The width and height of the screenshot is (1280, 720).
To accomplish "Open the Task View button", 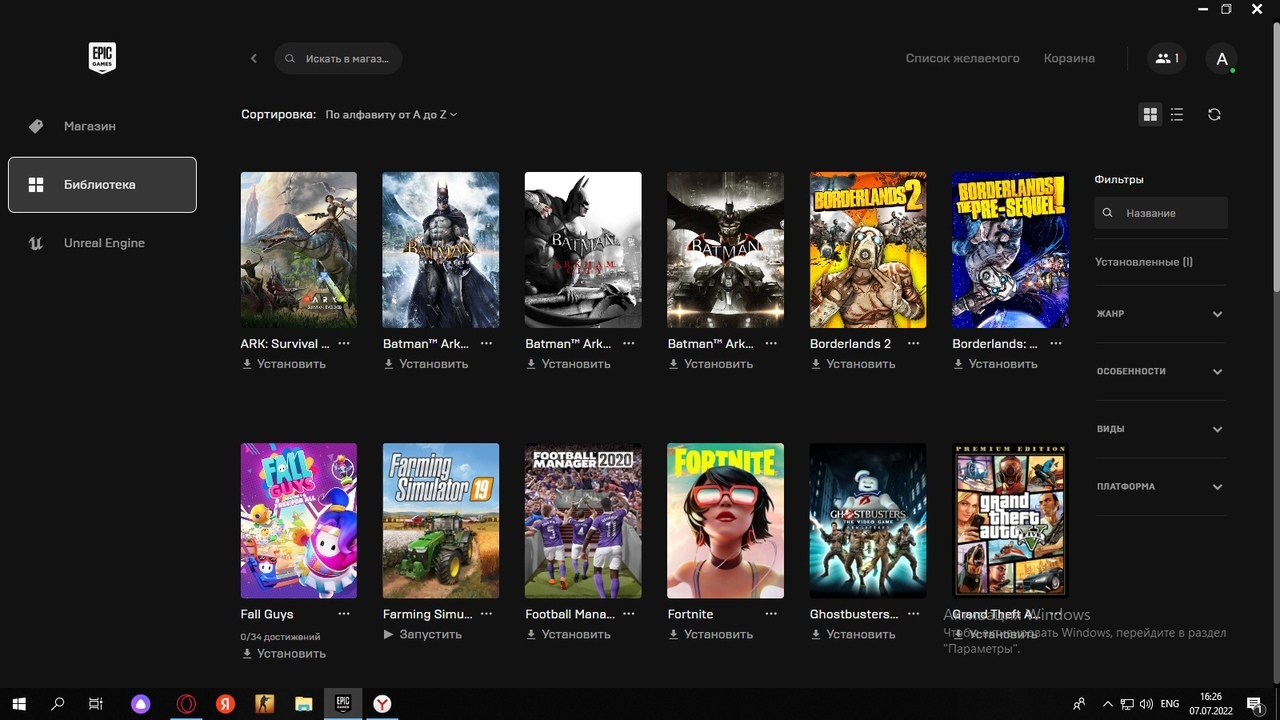I will pos(96,704).
